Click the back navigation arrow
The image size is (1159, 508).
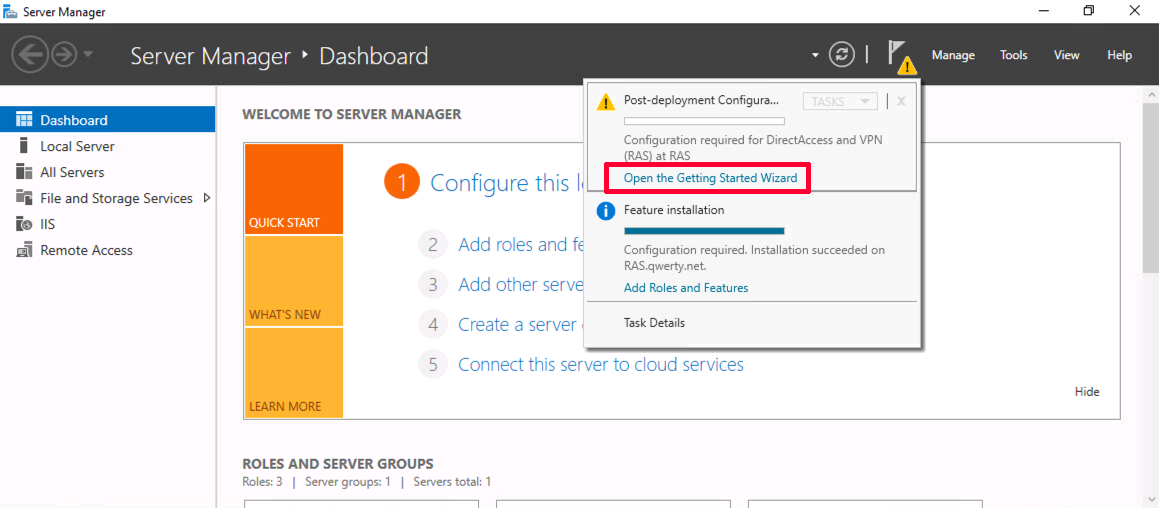[30, 55]
